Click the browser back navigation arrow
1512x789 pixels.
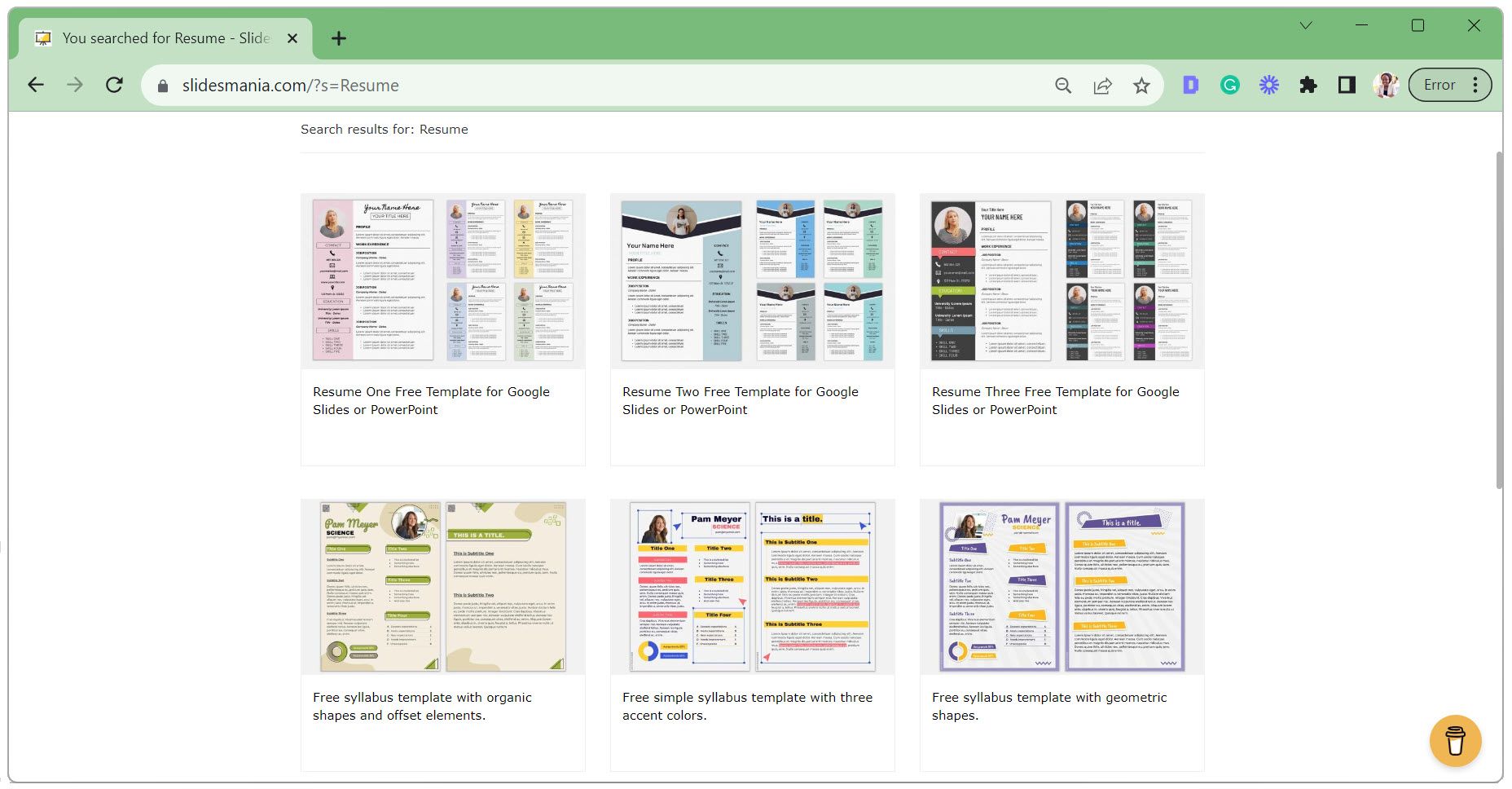coord(35,85)
